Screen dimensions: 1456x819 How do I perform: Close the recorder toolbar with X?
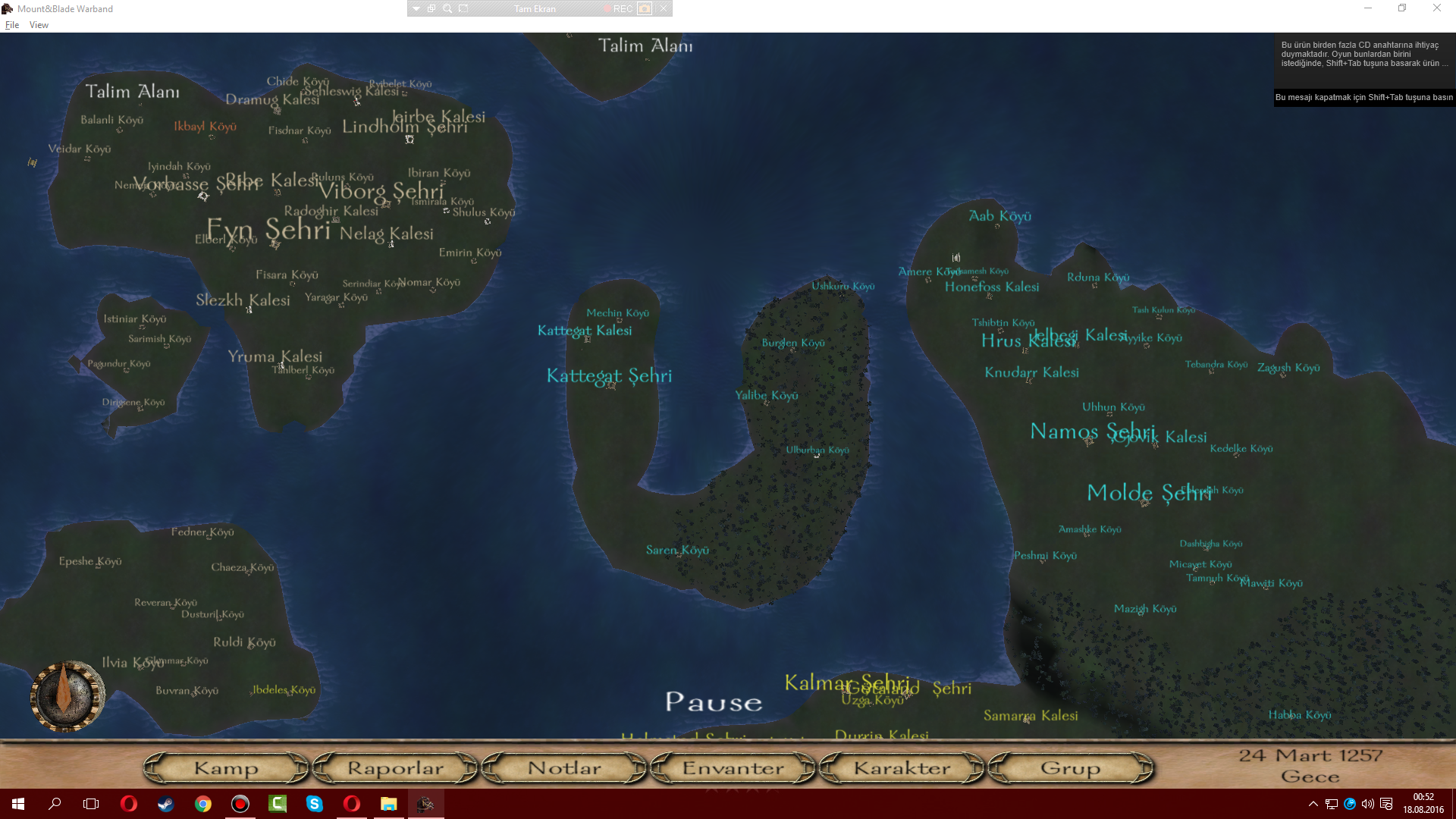coord(664,8)
